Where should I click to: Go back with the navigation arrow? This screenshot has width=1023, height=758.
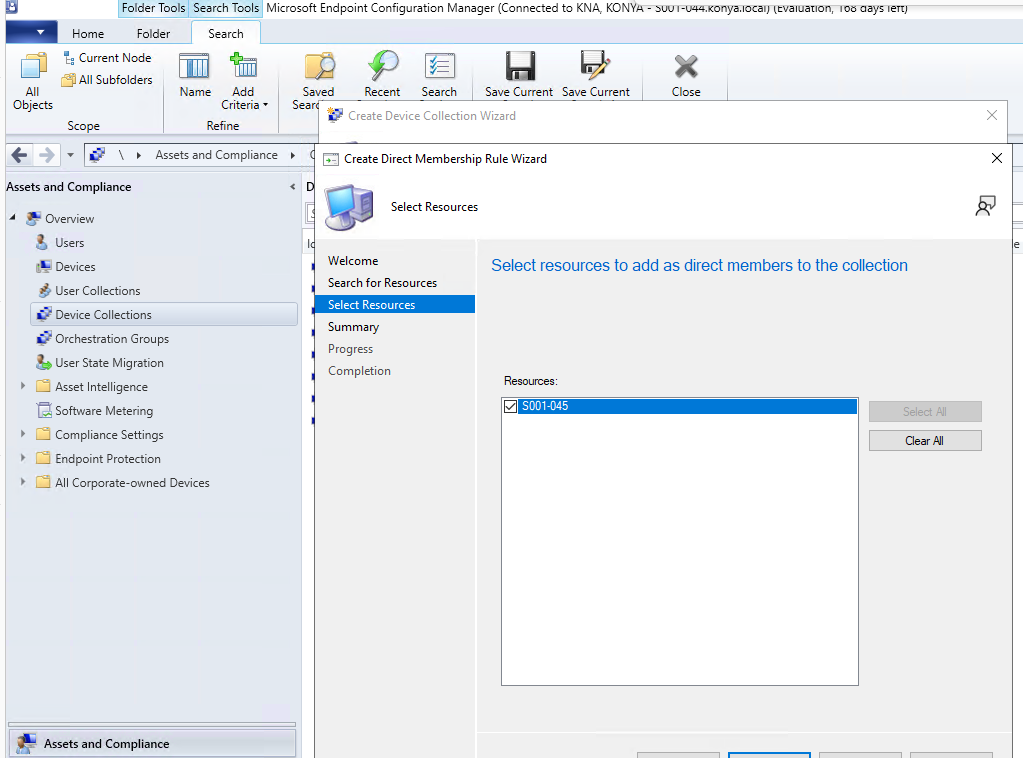click(x=20, y=155)
